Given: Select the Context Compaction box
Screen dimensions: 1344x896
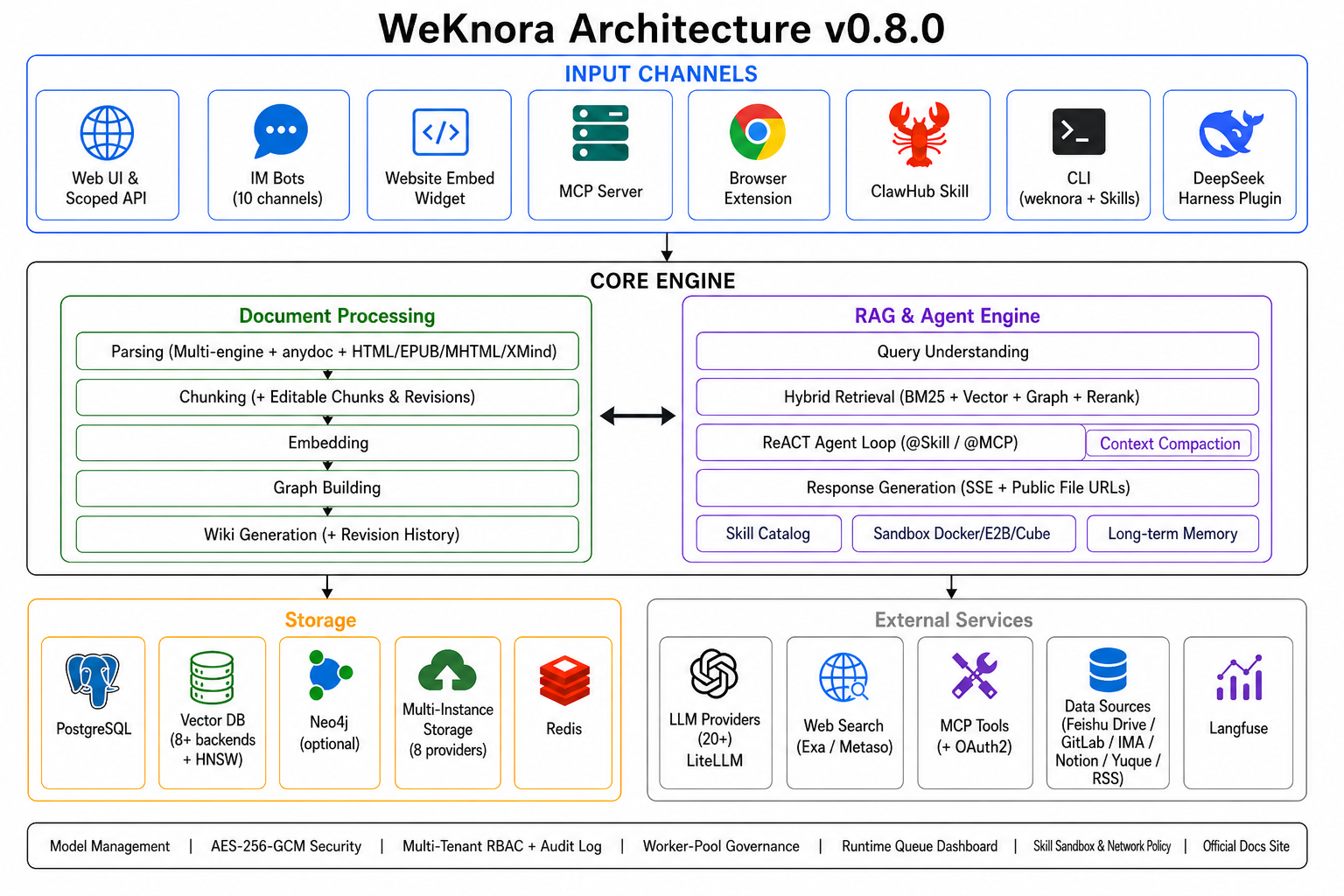Looking at the screenshot, I should point(1169,444).
